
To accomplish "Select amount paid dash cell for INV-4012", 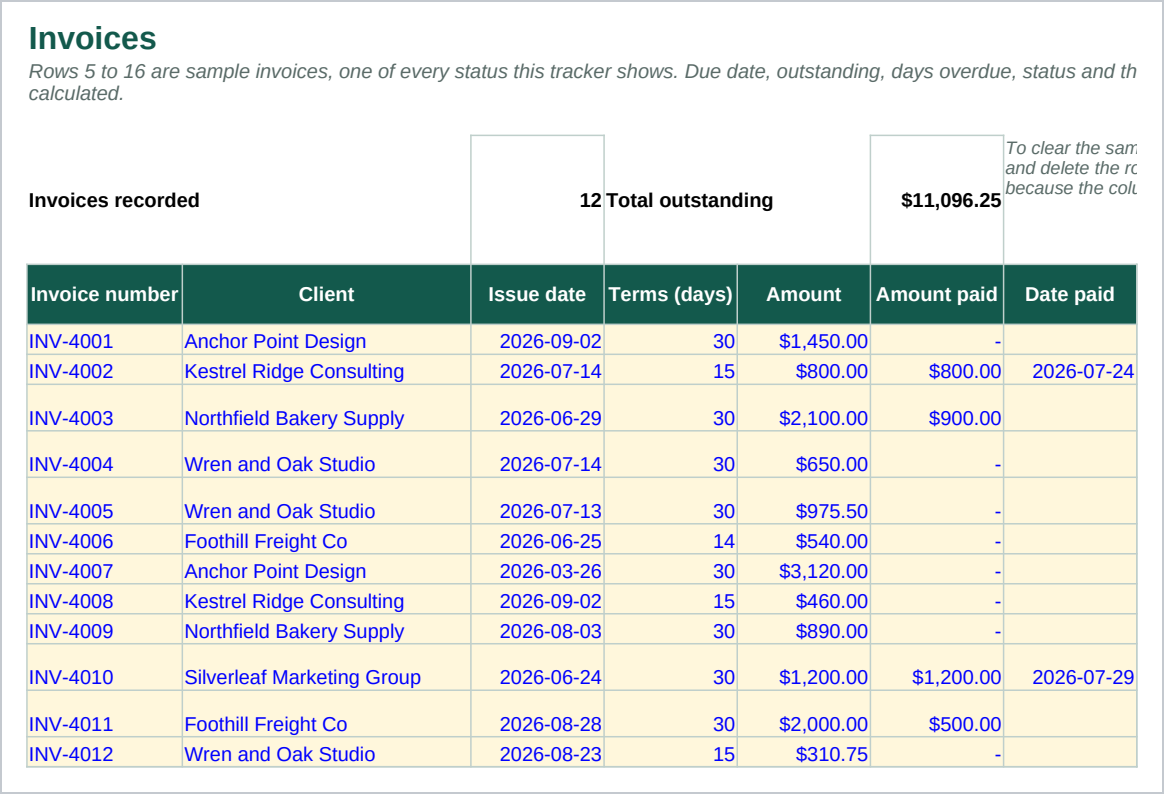I will coord(937,752).
